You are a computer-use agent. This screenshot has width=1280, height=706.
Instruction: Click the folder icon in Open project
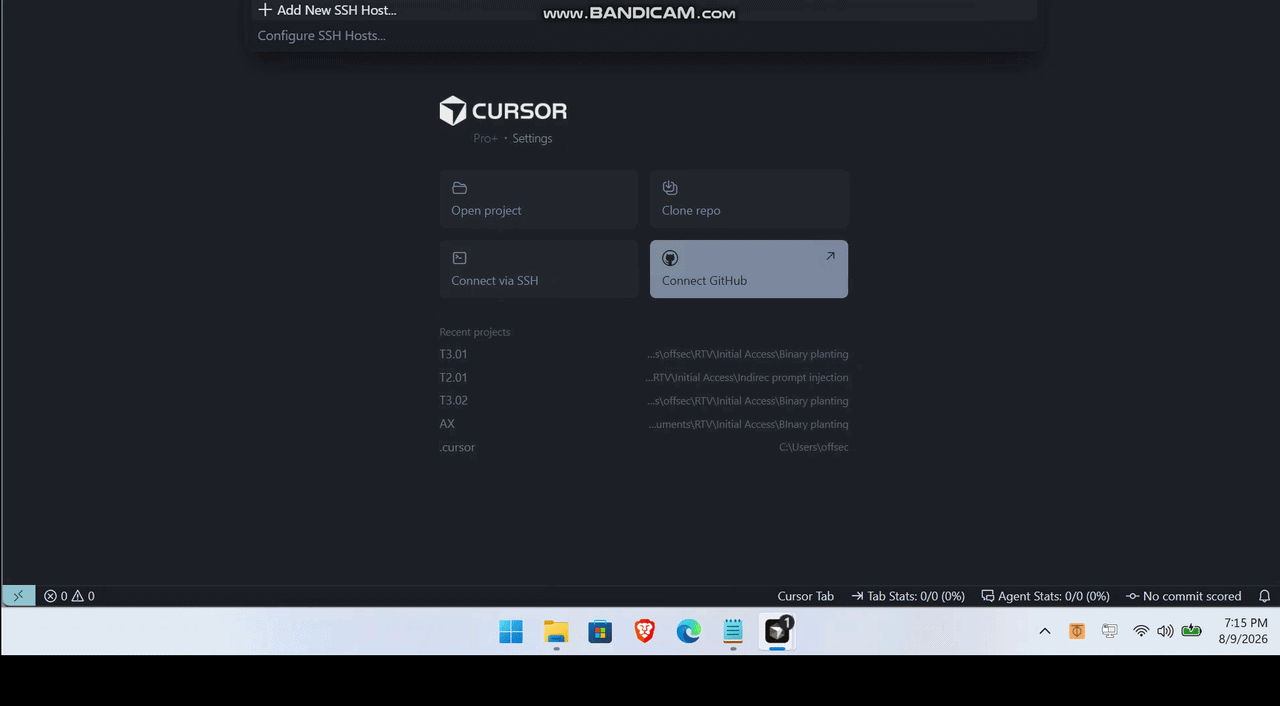tap(460, 188)
